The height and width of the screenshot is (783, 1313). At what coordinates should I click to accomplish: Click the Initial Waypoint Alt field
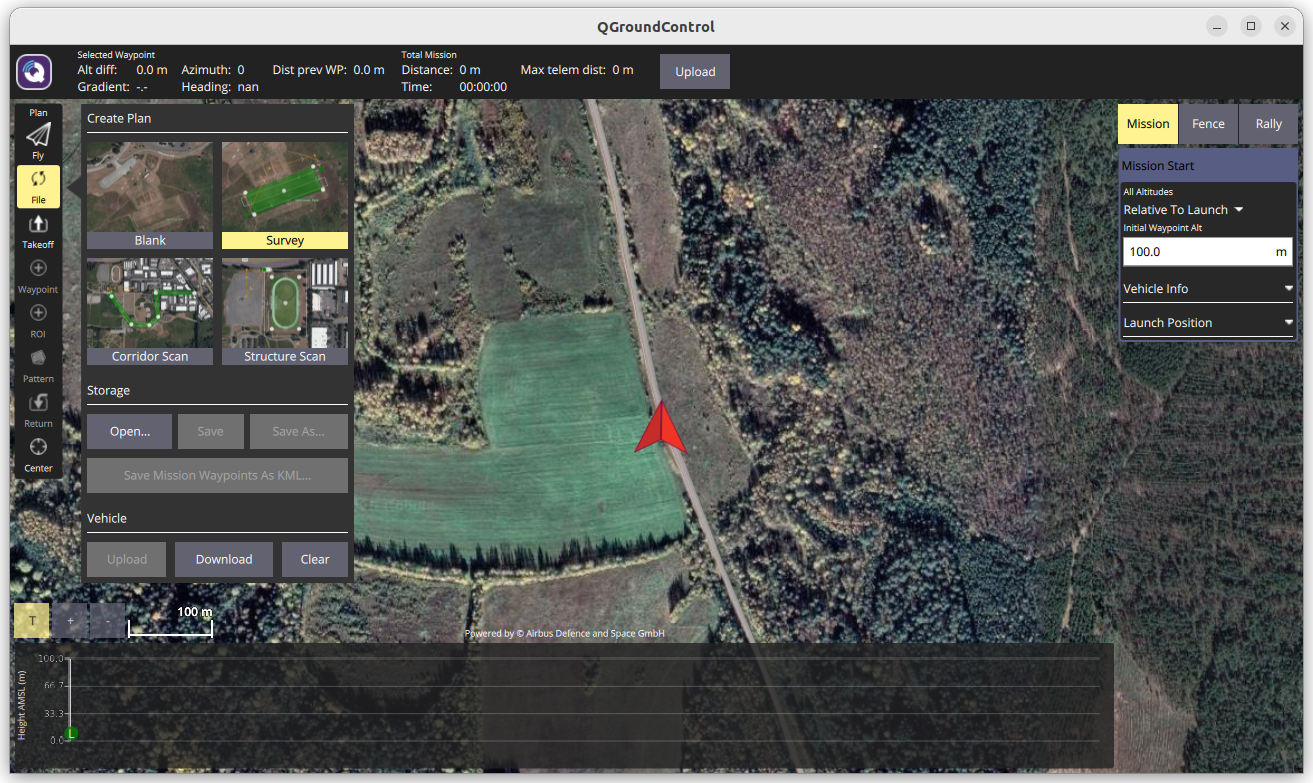[x=1197, y=252]
